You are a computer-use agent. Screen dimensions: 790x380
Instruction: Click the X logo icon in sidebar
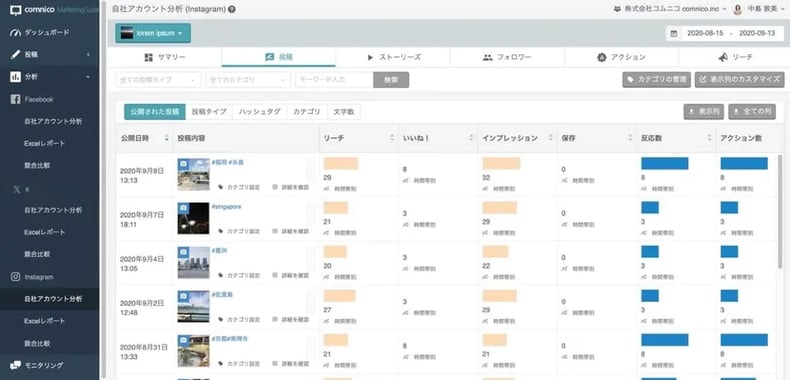click(x=16, y=188)
